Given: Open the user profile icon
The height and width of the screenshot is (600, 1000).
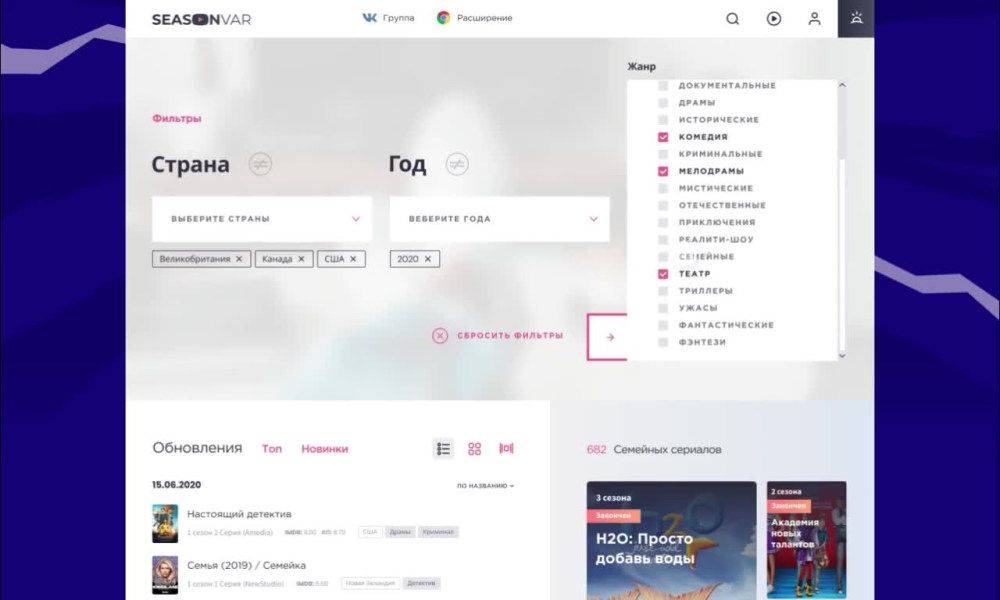Looking at the screenshot, I should pyautogui.click(x=814, y=18).
